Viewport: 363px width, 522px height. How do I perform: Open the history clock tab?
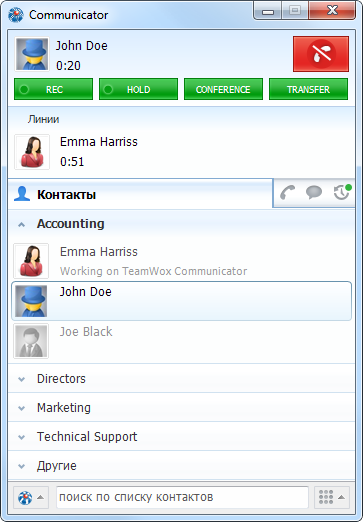coord(342,192)
